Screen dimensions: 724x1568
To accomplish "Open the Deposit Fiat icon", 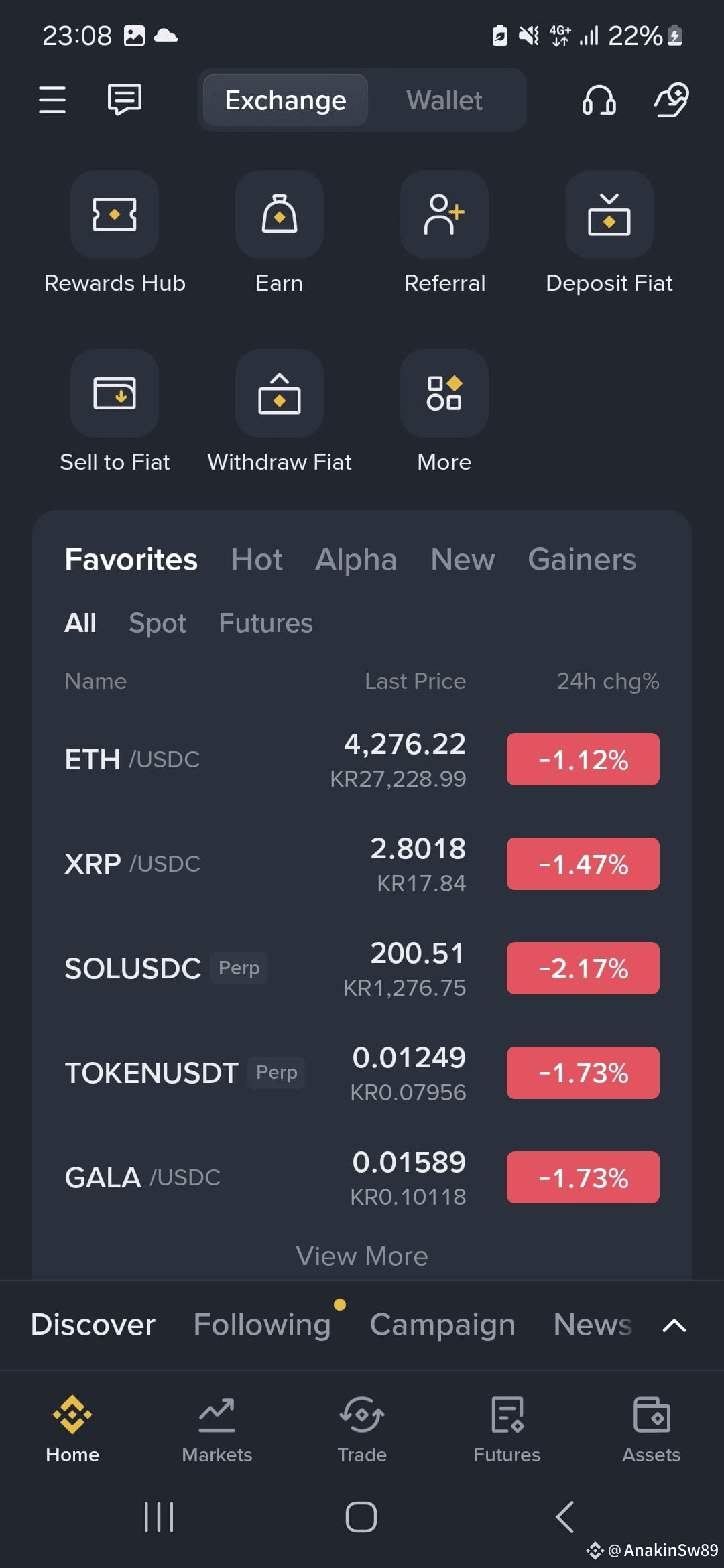I will [x=609, y=214].
